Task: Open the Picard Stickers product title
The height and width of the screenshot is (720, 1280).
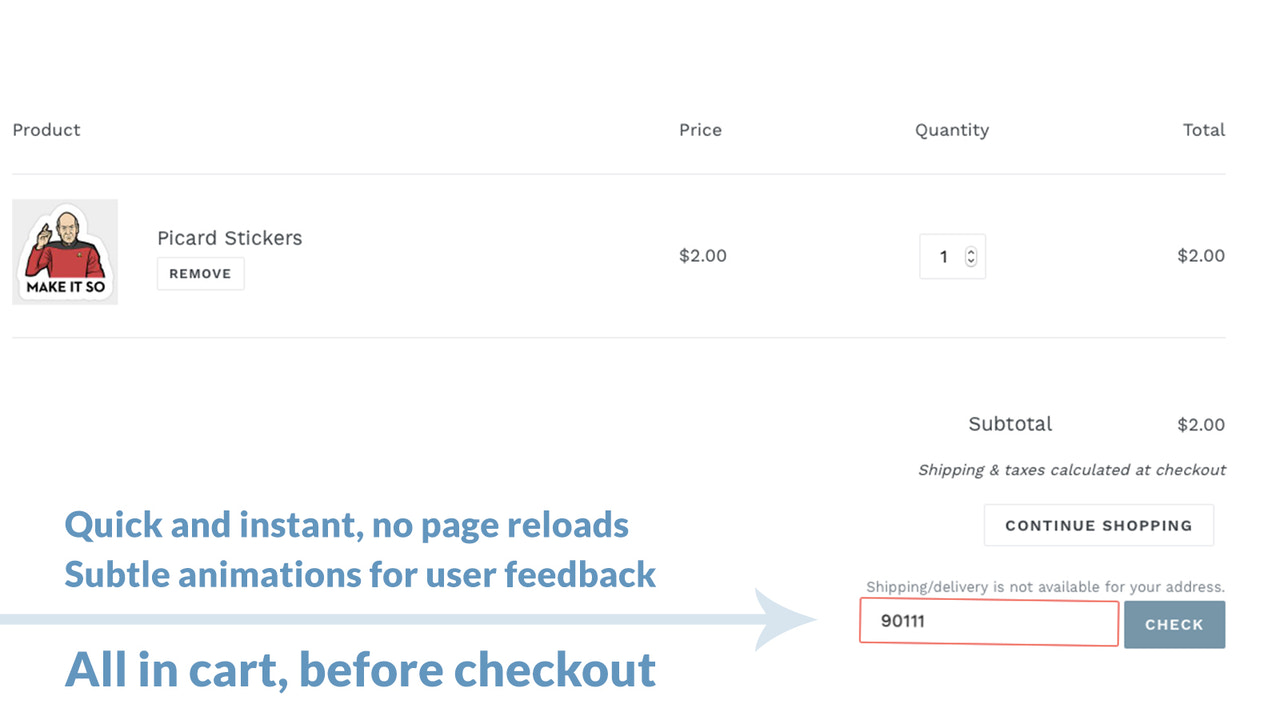Action: (x=229, y=238)
